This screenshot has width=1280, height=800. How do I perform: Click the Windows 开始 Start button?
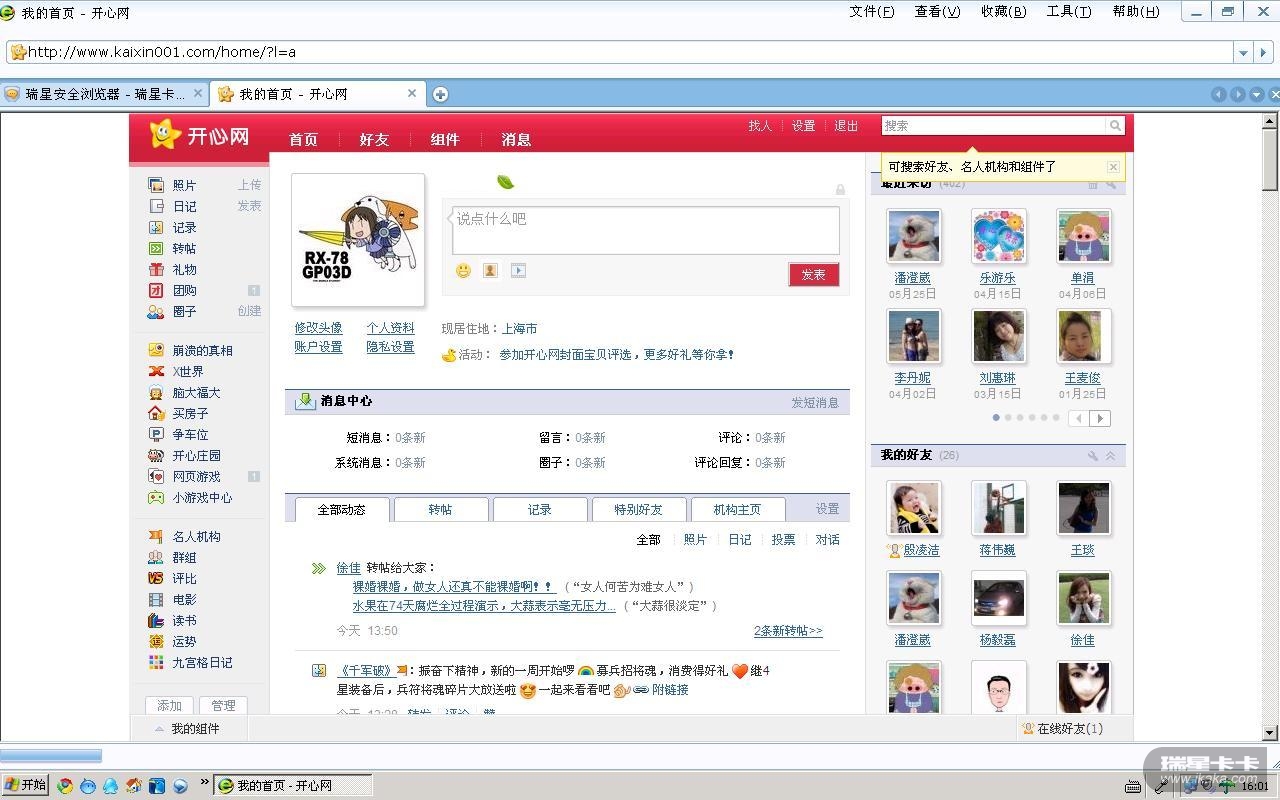[25, 785]
